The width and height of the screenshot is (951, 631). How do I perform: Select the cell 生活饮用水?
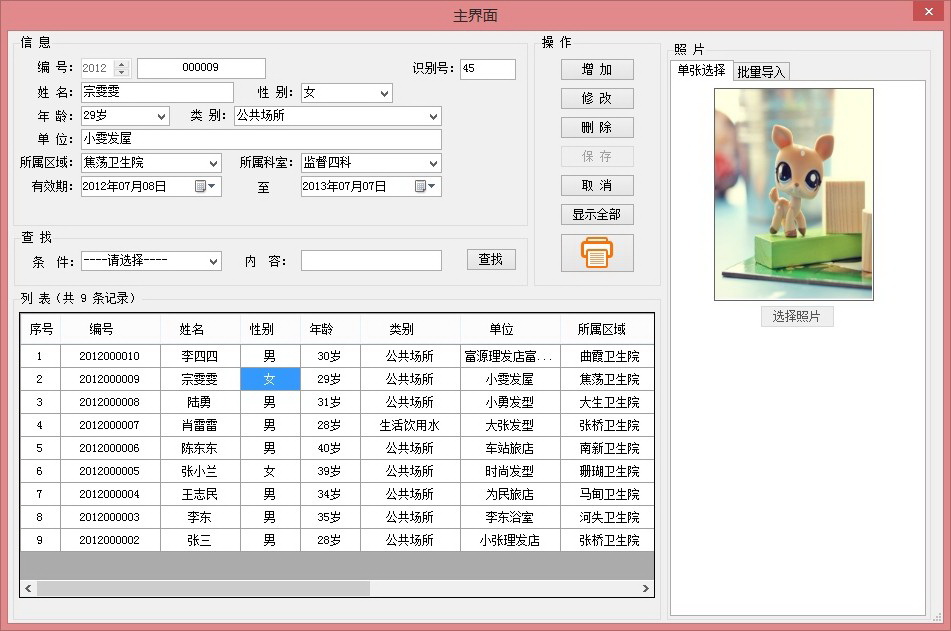410,425
